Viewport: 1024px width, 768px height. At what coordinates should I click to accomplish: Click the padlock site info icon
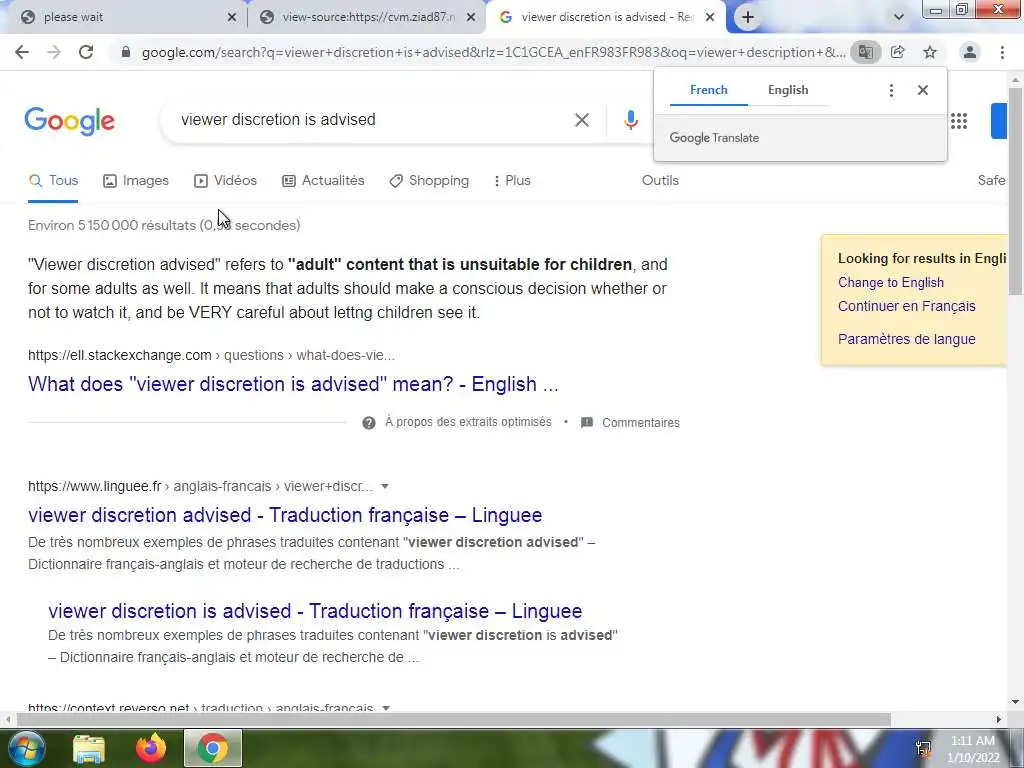[126, 52]
